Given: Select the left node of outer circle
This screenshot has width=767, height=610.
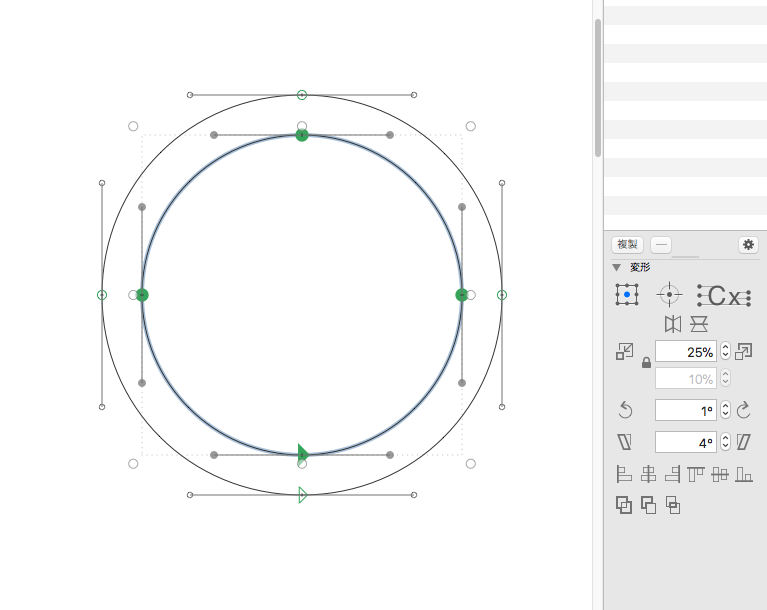Looking at the screenshot, I should tap(102, 295).
